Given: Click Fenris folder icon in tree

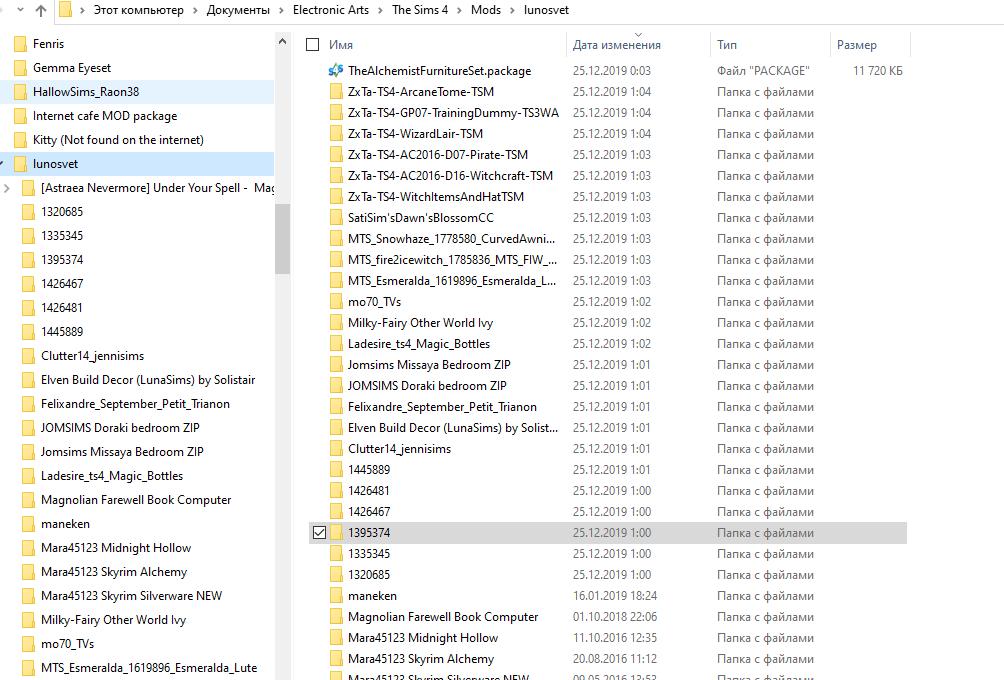Looking at the screenshot, I should coord(20,44).
